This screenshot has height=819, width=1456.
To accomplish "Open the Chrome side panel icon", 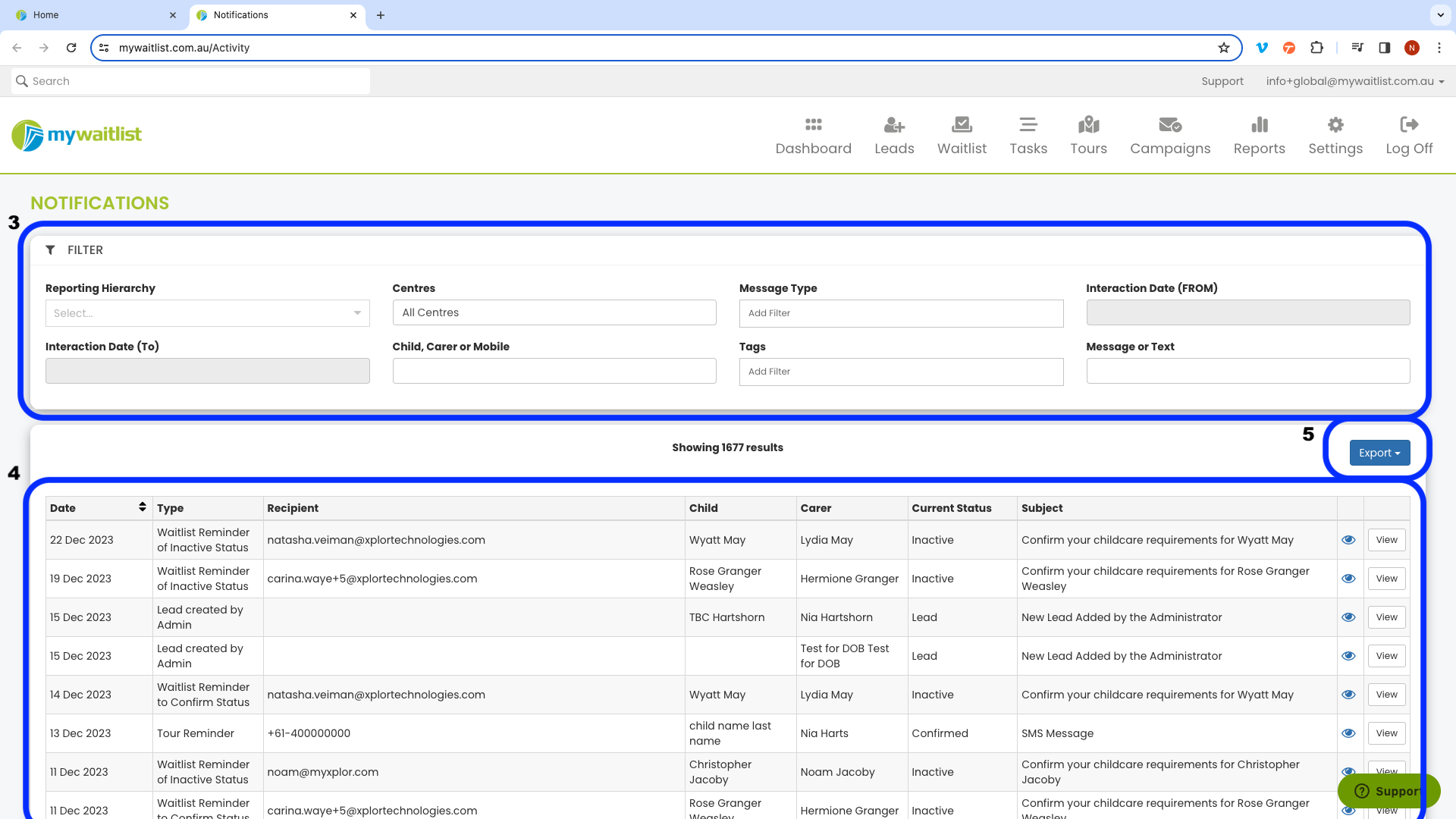I will pos(1384,48).
